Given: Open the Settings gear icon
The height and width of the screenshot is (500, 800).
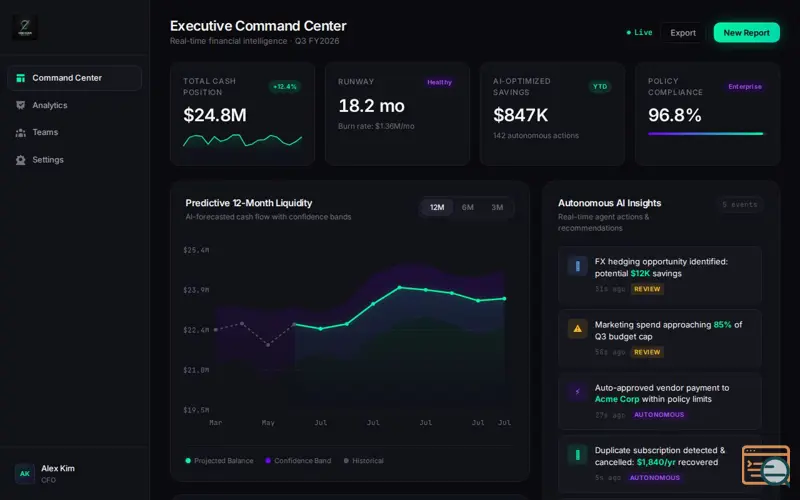Looking at the screenshot, I should pyautogui.click(x=20, y=160).
